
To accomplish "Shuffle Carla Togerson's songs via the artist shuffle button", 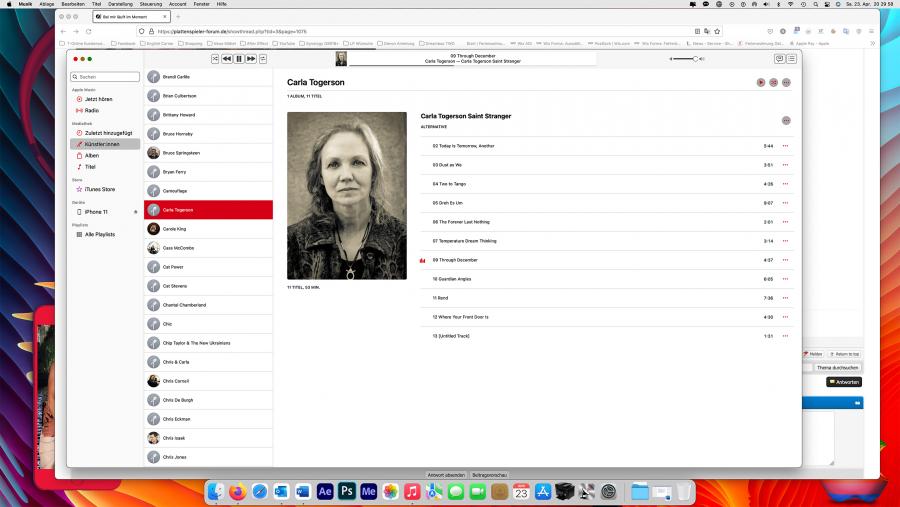I will tap(773, 82).
